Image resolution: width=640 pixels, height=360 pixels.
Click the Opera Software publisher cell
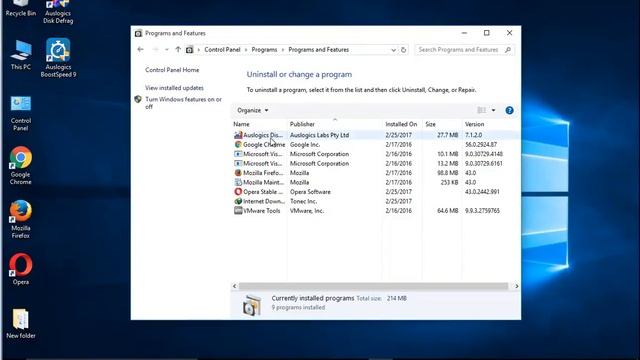pos(310,192)
